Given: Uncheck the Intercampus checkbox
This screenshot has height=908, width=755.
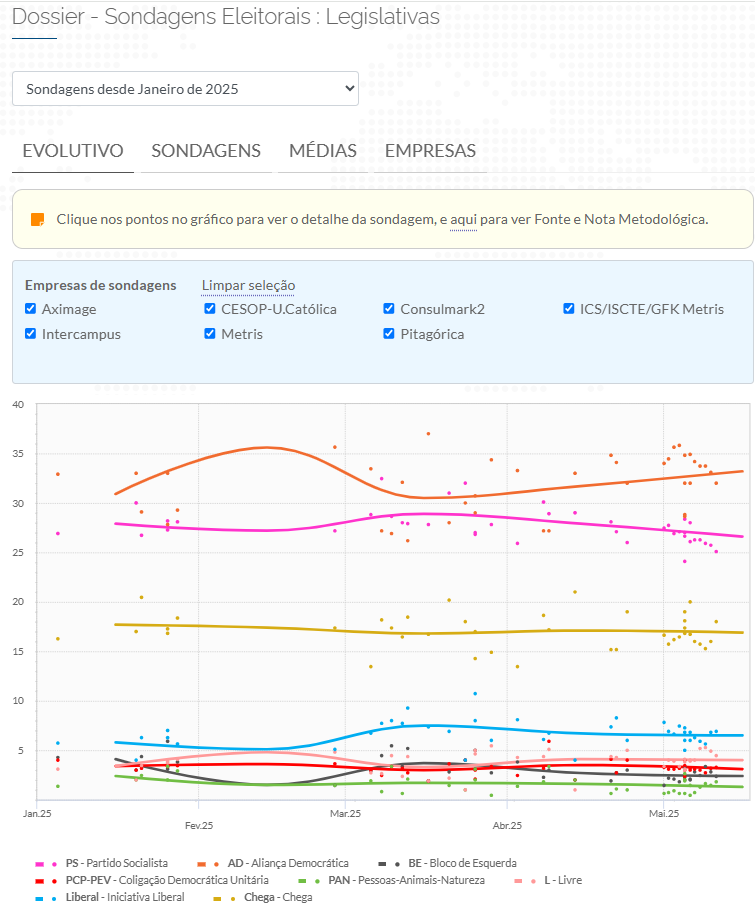Looking at the screenshot, I should click(31, 334).
